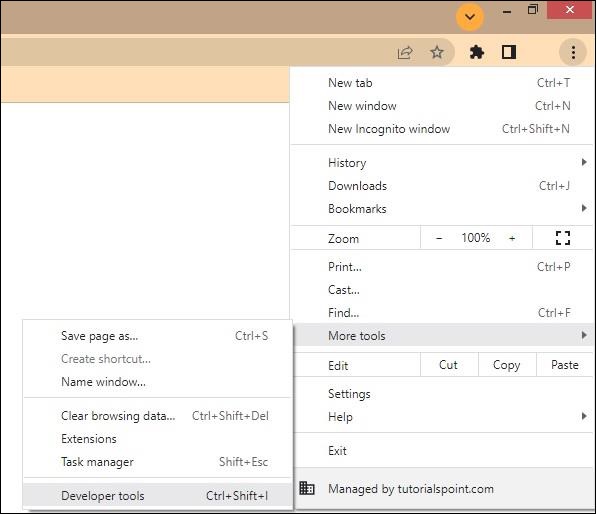Click the three-dot Chrome menu button
Viewport: 597px width, 514px height.
[x=573, y=52]
